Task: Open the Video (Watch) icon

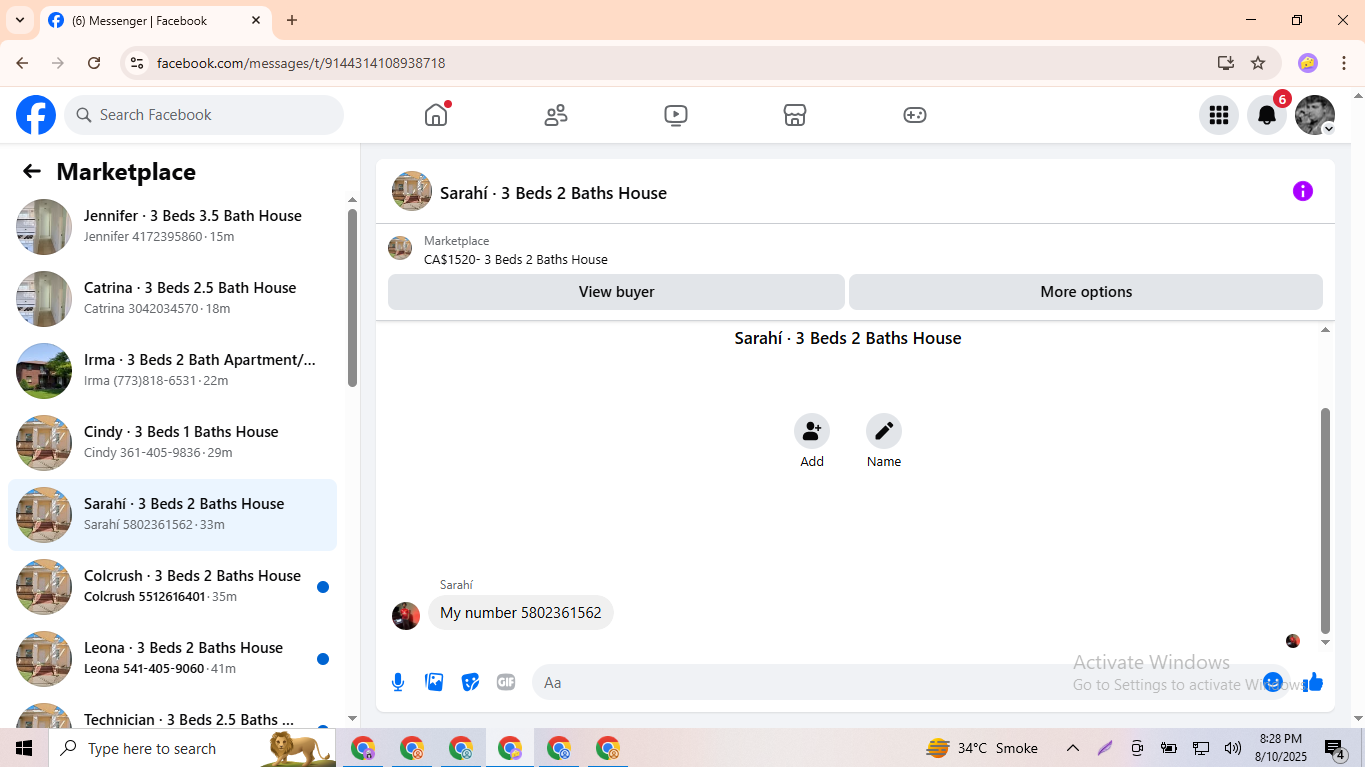Action: 676,115
